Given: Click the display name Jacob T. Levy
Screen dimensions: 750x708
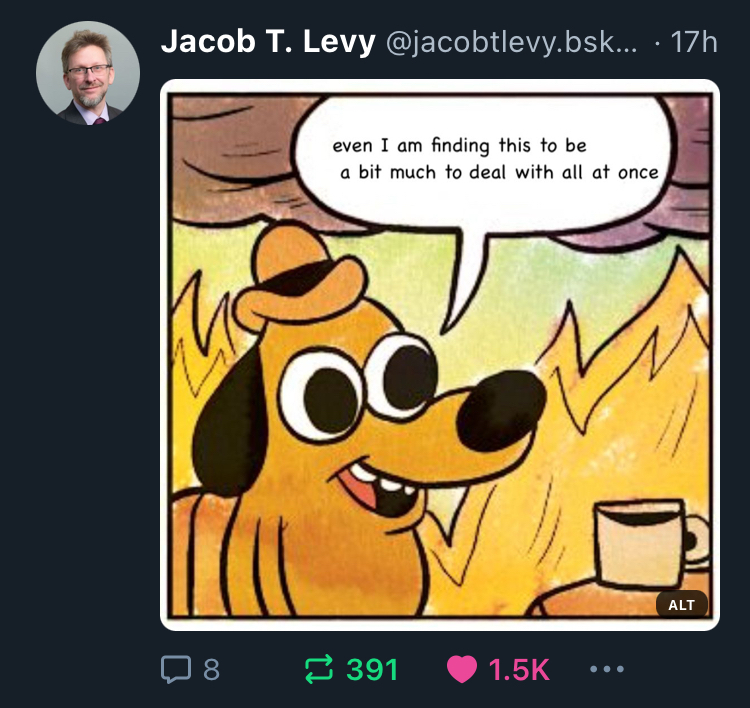Looking at the screenshot, I should pyautogui.click(x=268, y=42).
